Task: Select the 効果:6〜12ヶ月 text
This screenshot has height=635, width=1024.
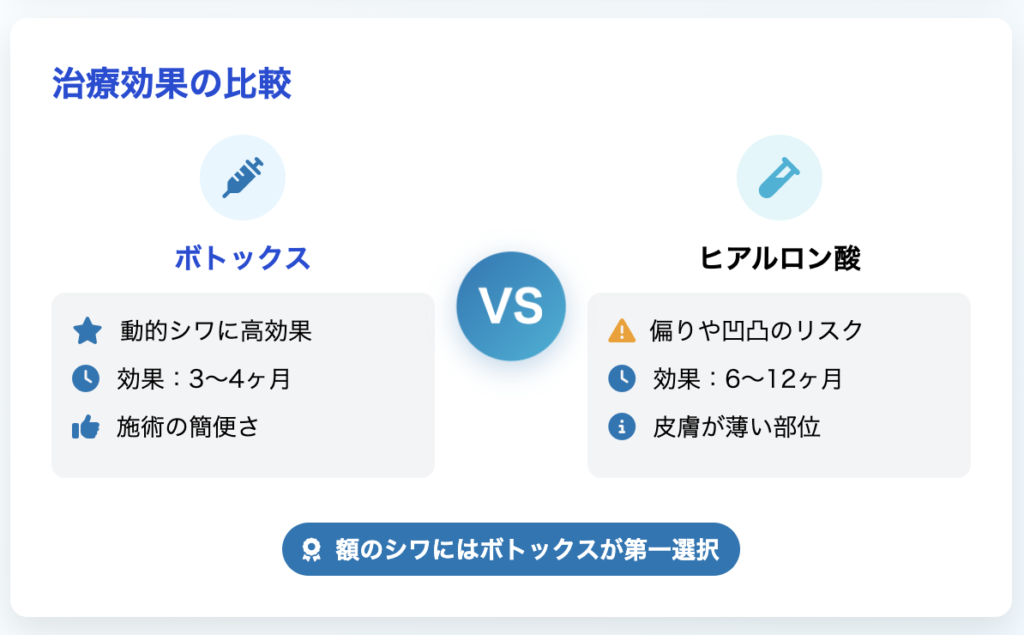Action: click(x=748, y=379)
